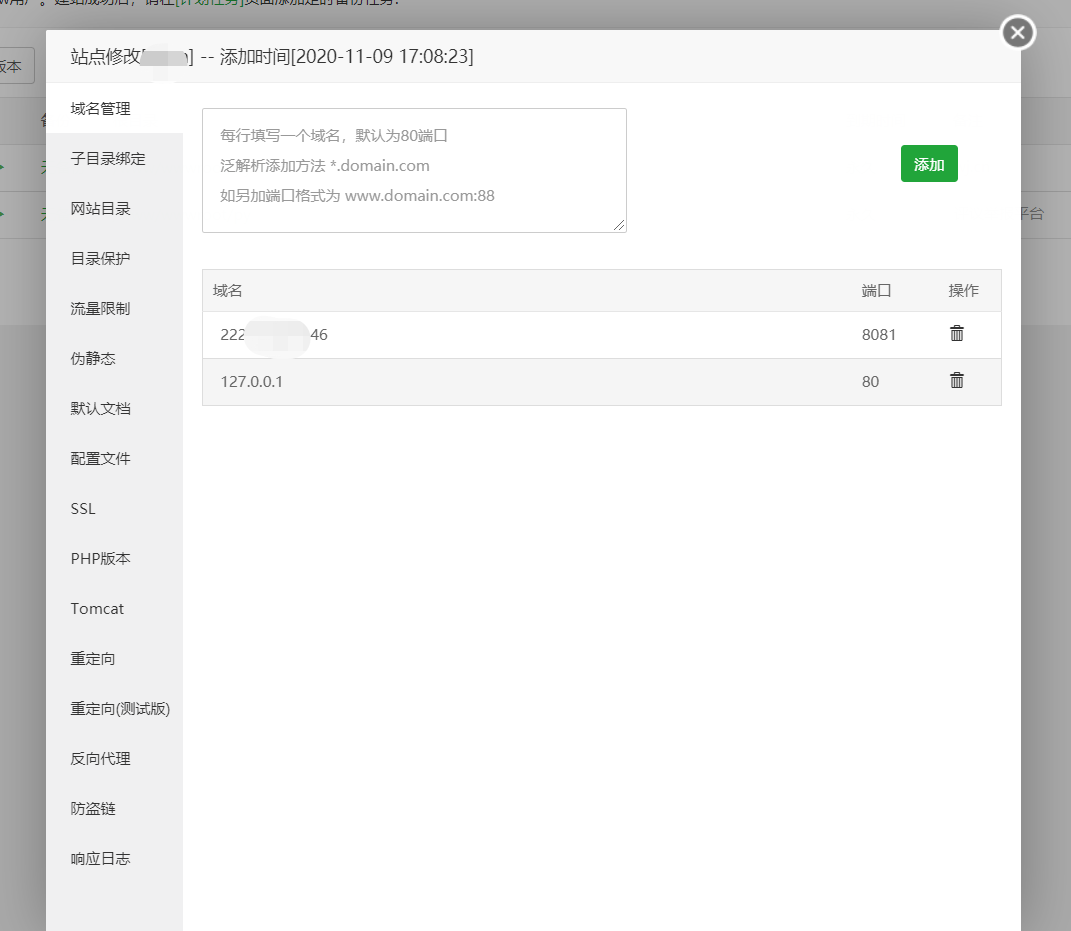Delete the 127.0.0.1 domain row
This screenshot has width=1071, height=931.
956,380
